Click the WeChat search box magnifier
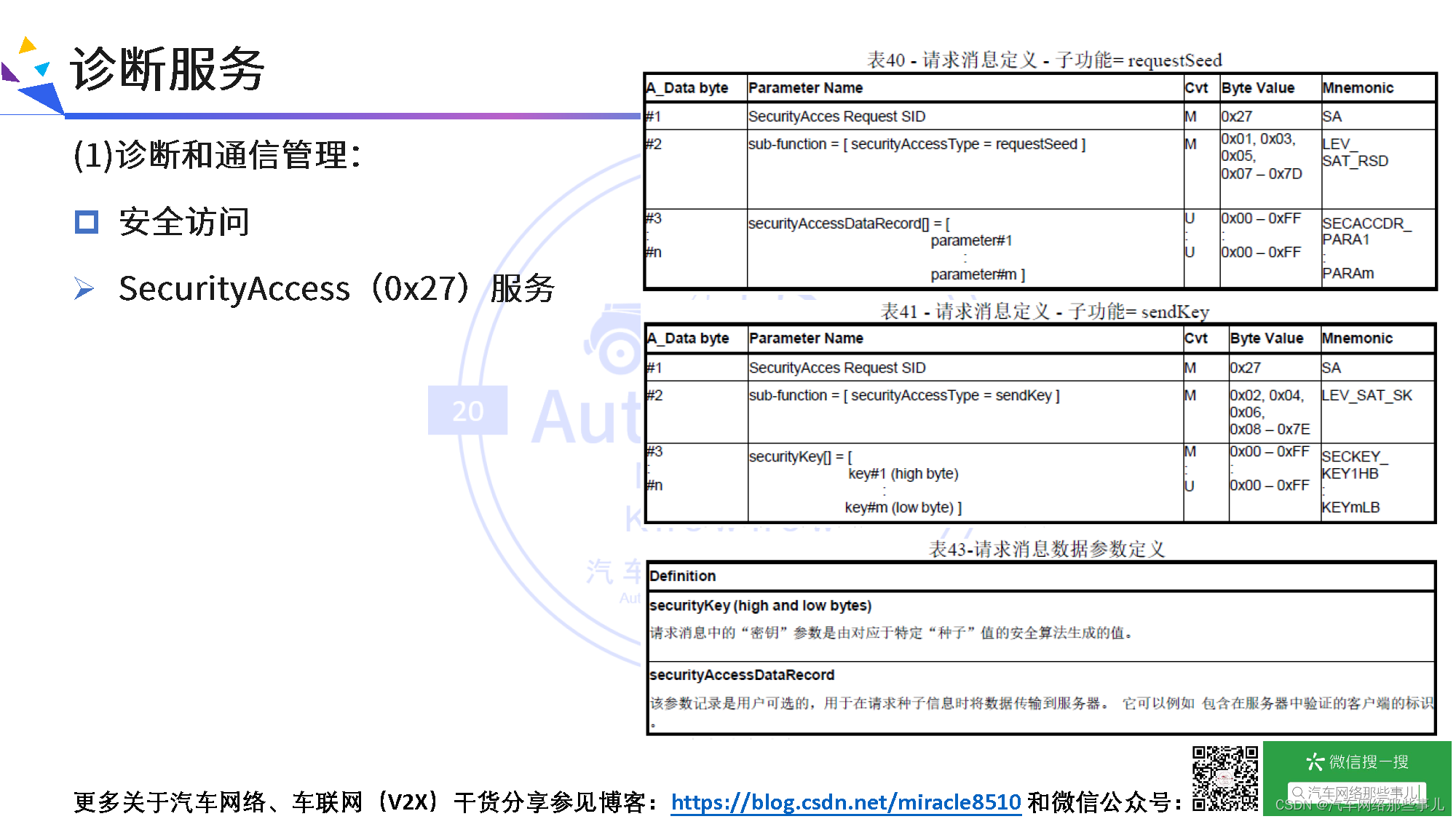 coord(1298,792)
